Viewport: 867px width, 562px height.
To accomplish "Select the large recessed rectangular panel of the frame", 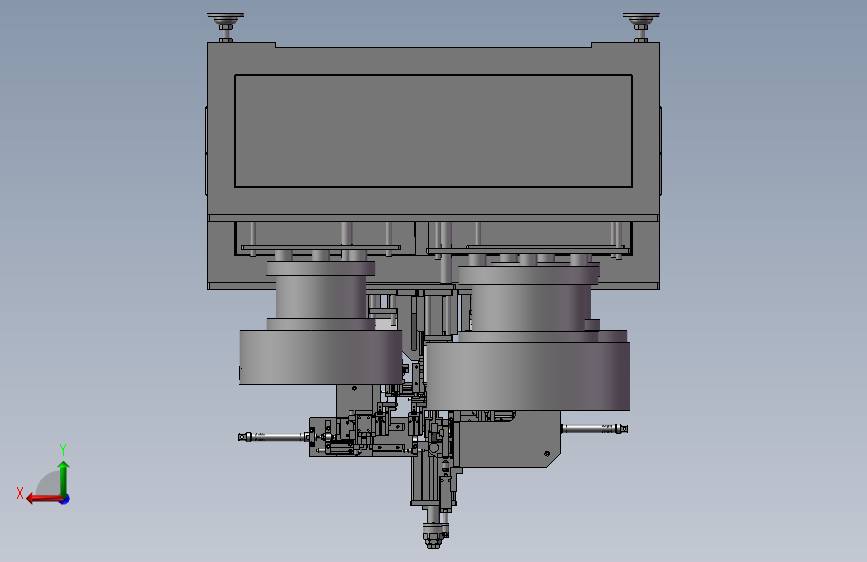I will tap(434, 131).
